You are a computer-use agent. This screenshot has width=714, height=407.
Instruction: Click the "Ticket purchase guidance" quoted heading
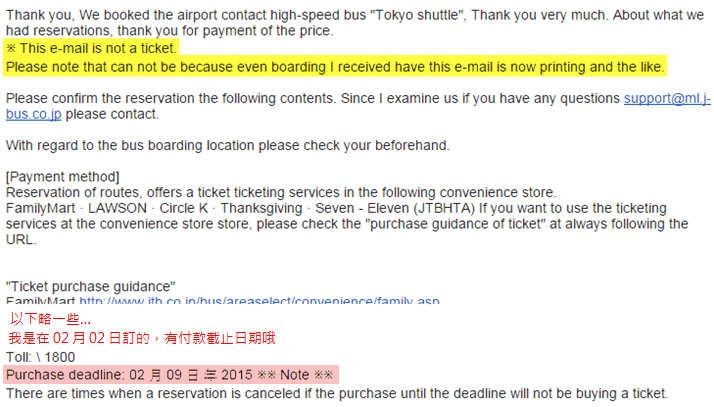click(x=91, y=286)
